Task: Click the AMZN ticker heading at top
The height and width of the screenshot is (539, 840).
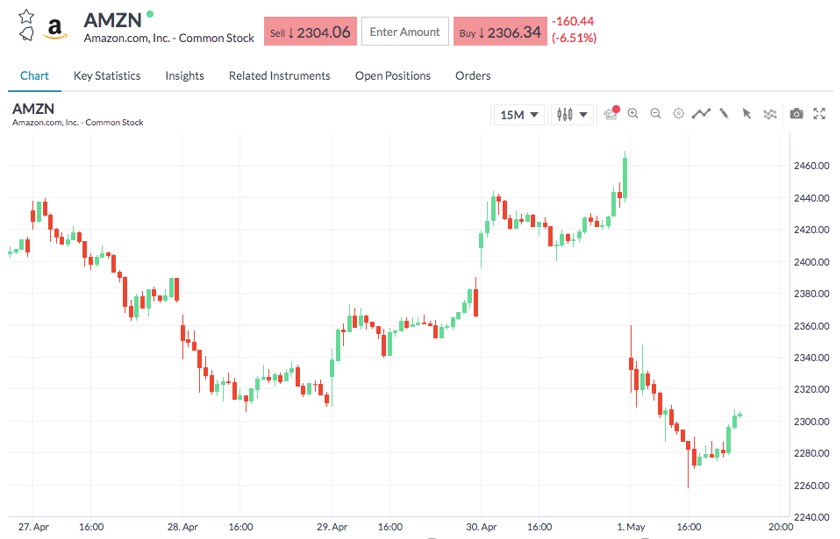Action: point(112,20)
